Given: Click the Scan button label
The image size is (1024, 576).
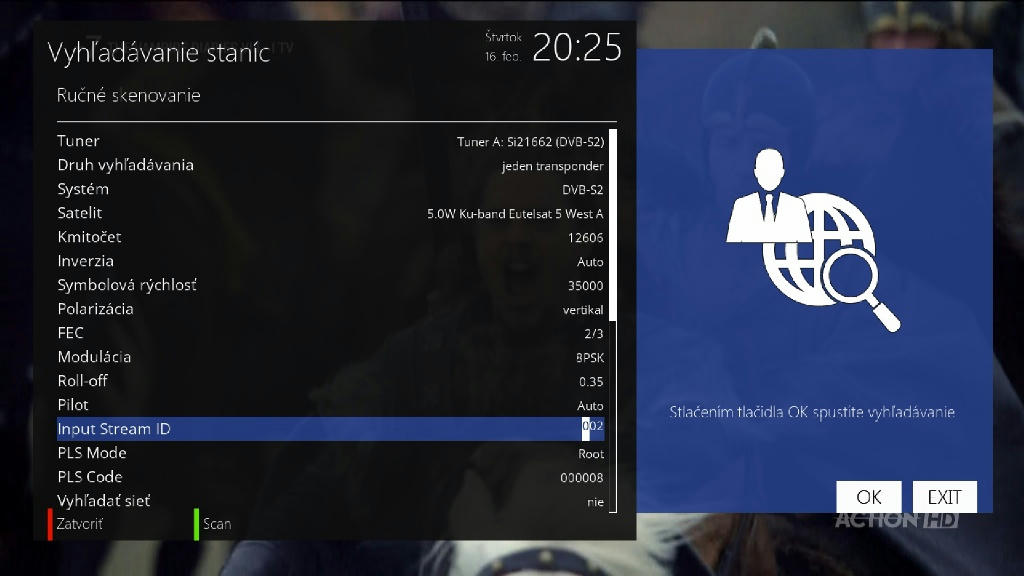Looking at the screenshot, I should [x=217, y=524].
